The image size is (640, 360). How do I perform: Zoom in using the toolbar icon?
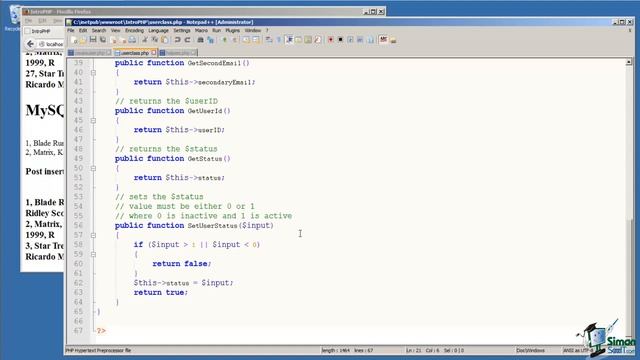[x=224, y=40]
